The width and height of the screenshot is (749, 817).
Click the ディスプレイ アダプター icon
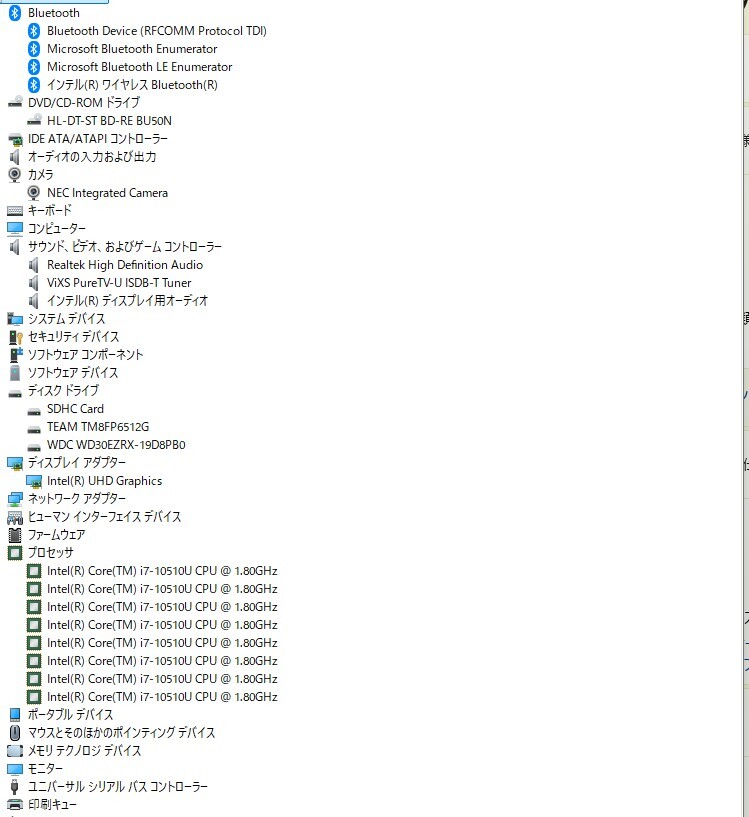click(x=15, y=463)
